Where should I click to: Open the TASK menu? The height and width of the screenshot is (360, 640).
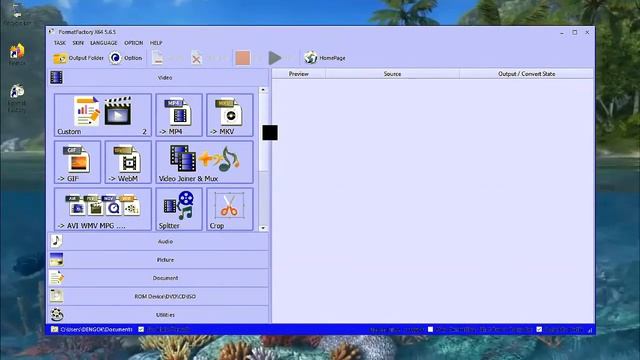coord(60,43)
